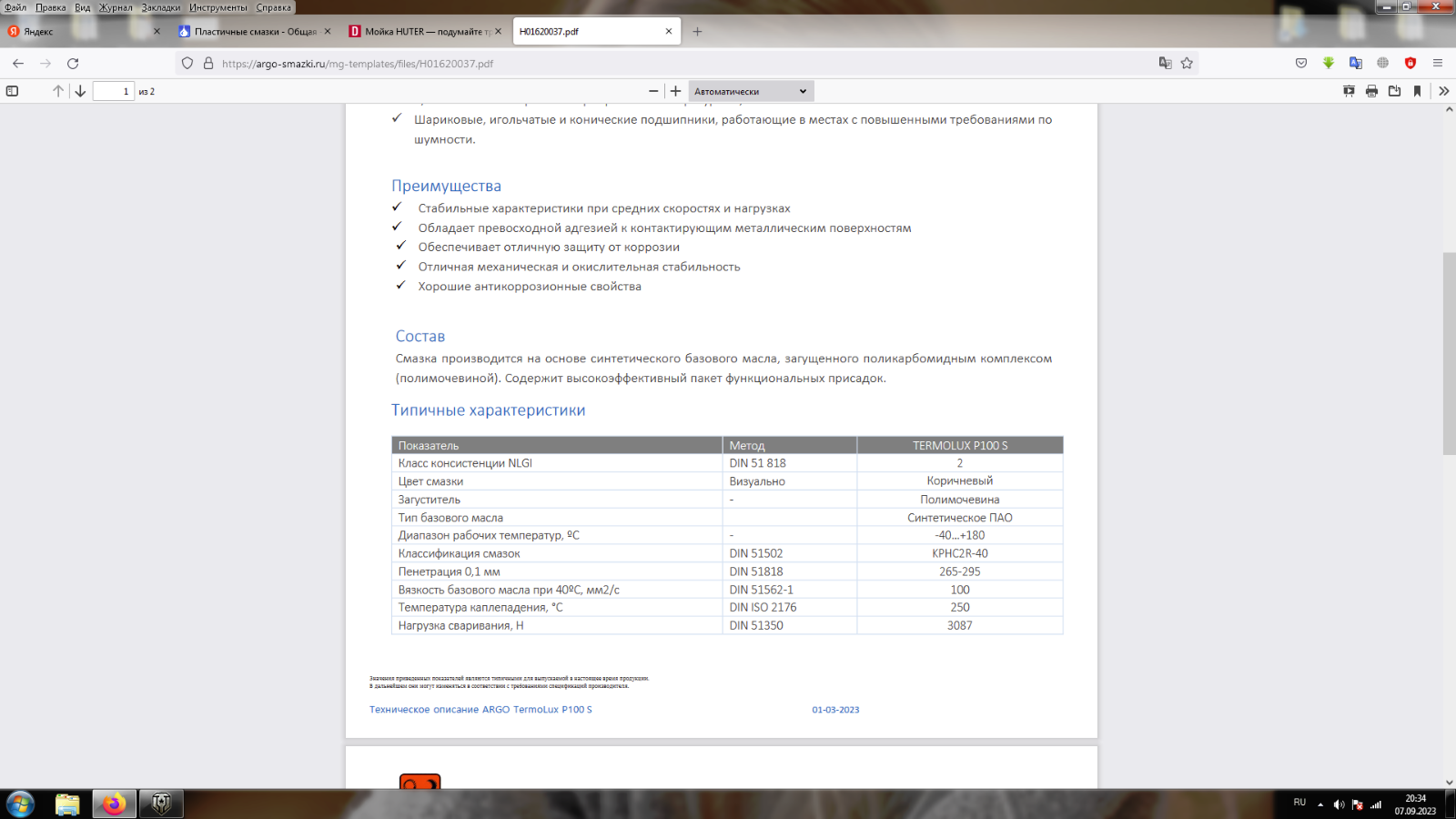Image resolution: width=1456 pixels, height=819 pixels.
Task: Click the vertical scrollbar thumb
Action: tap(1449, 353)
